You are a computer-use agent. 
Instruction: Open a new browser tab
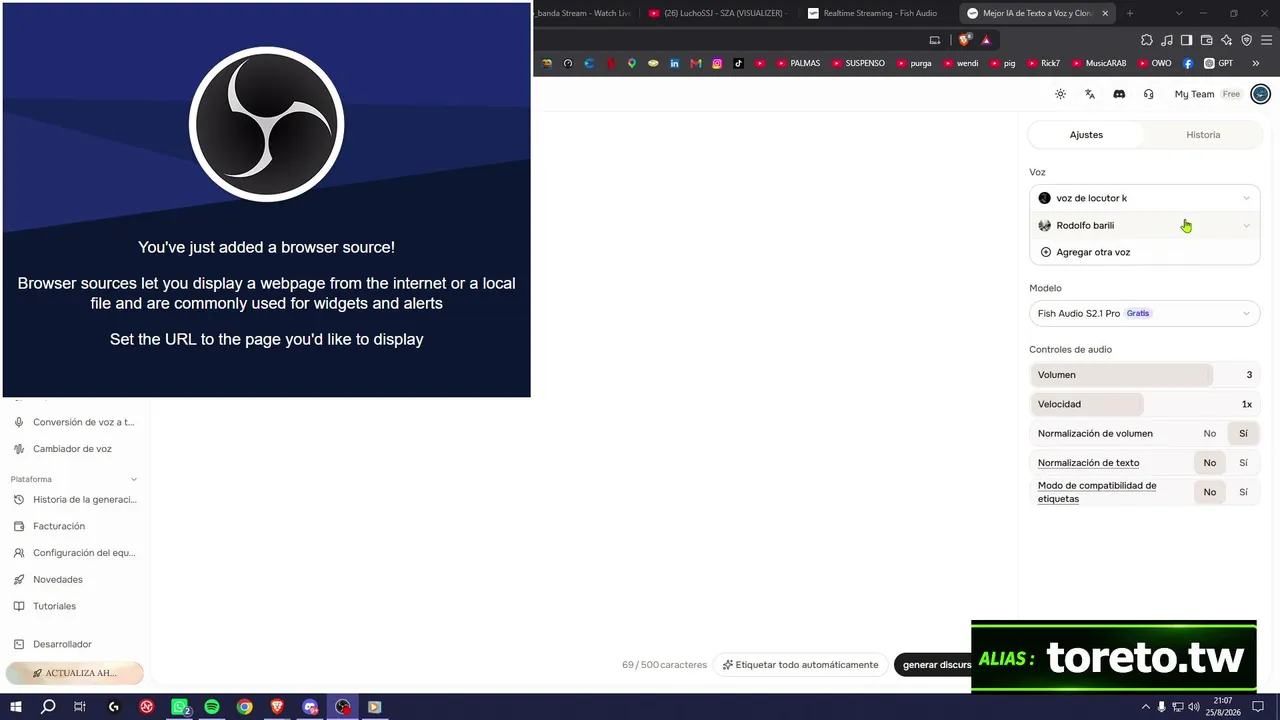[x=1130, y=13]
